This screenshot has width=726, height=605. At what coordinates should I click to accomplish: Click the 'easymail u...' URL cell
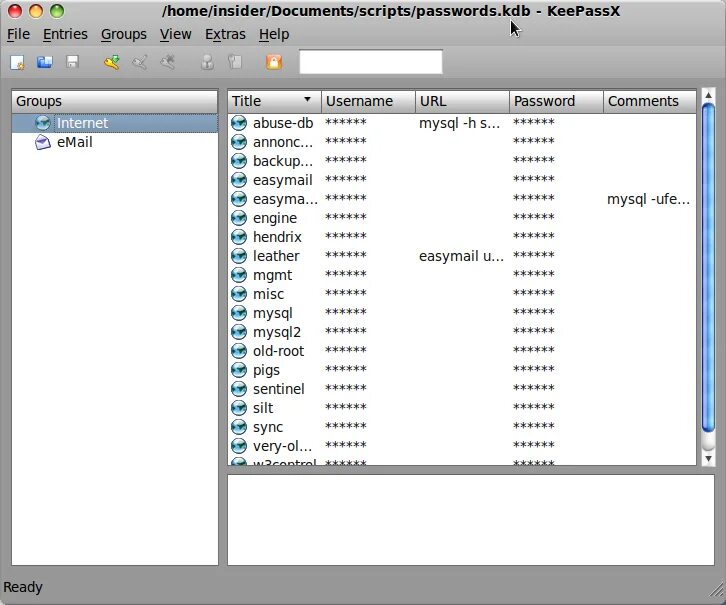point(461,256)
